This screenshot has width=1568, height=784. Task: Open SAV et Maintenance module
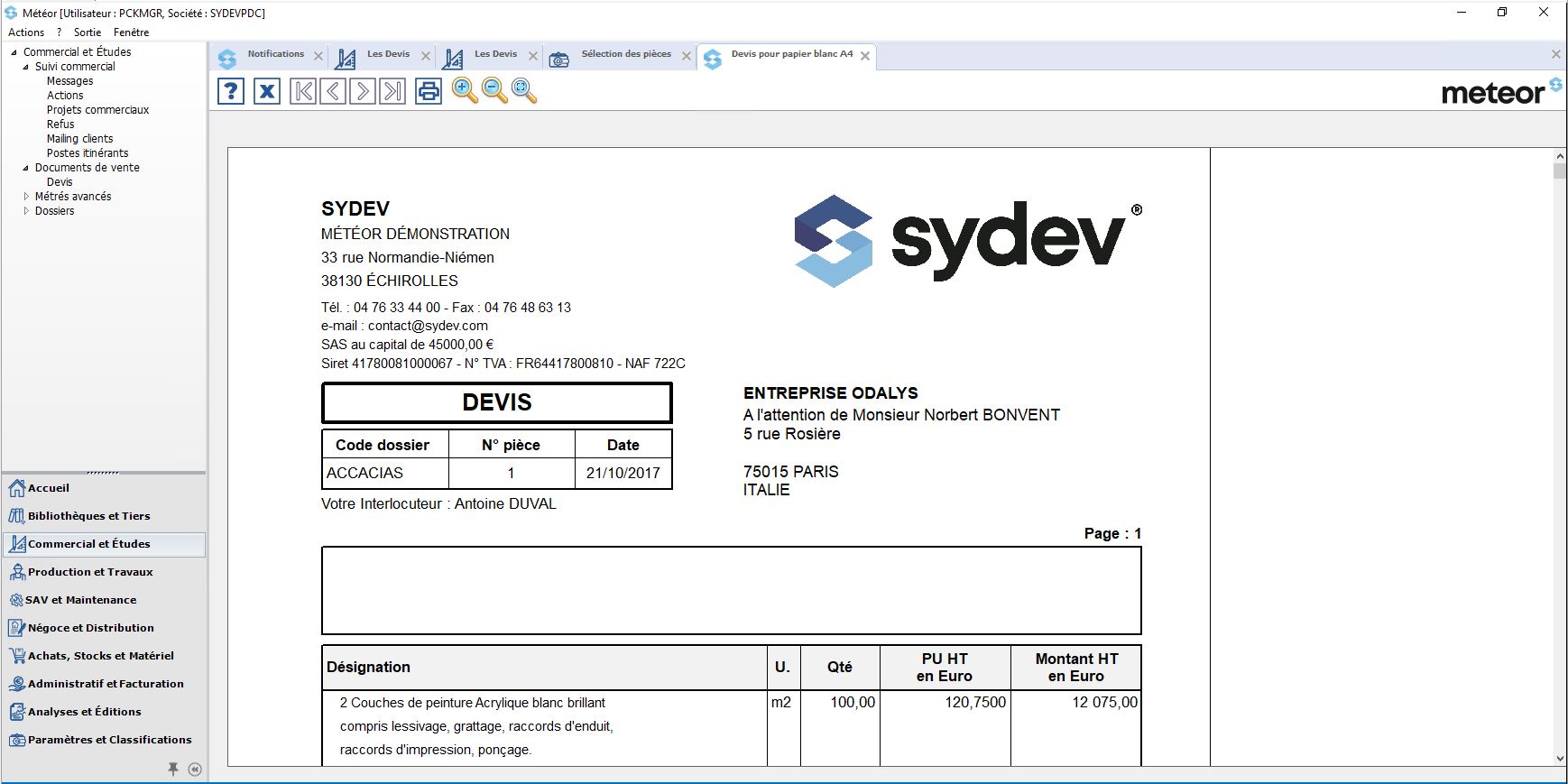pos(104,600)
